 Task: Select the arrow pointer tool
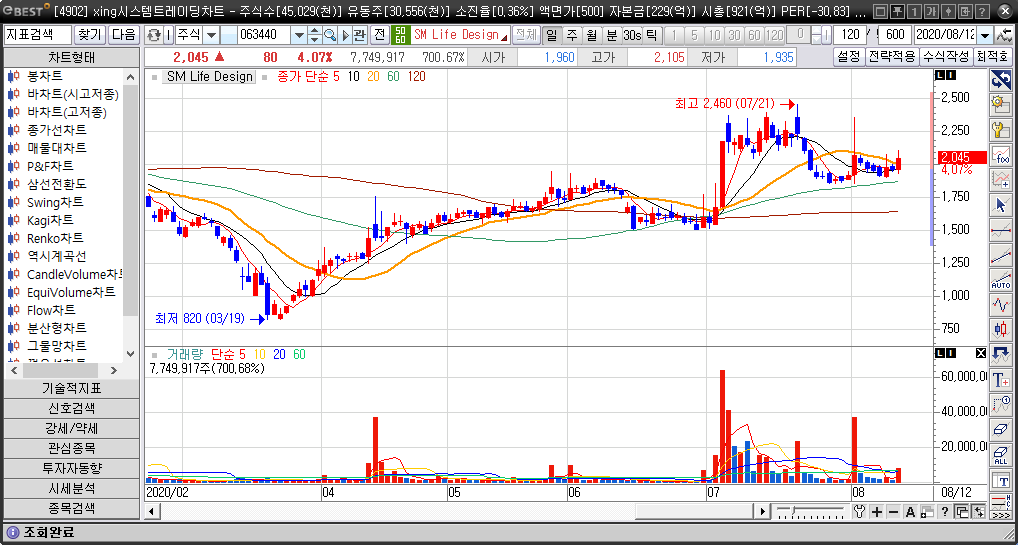[x=1000, y=205]
